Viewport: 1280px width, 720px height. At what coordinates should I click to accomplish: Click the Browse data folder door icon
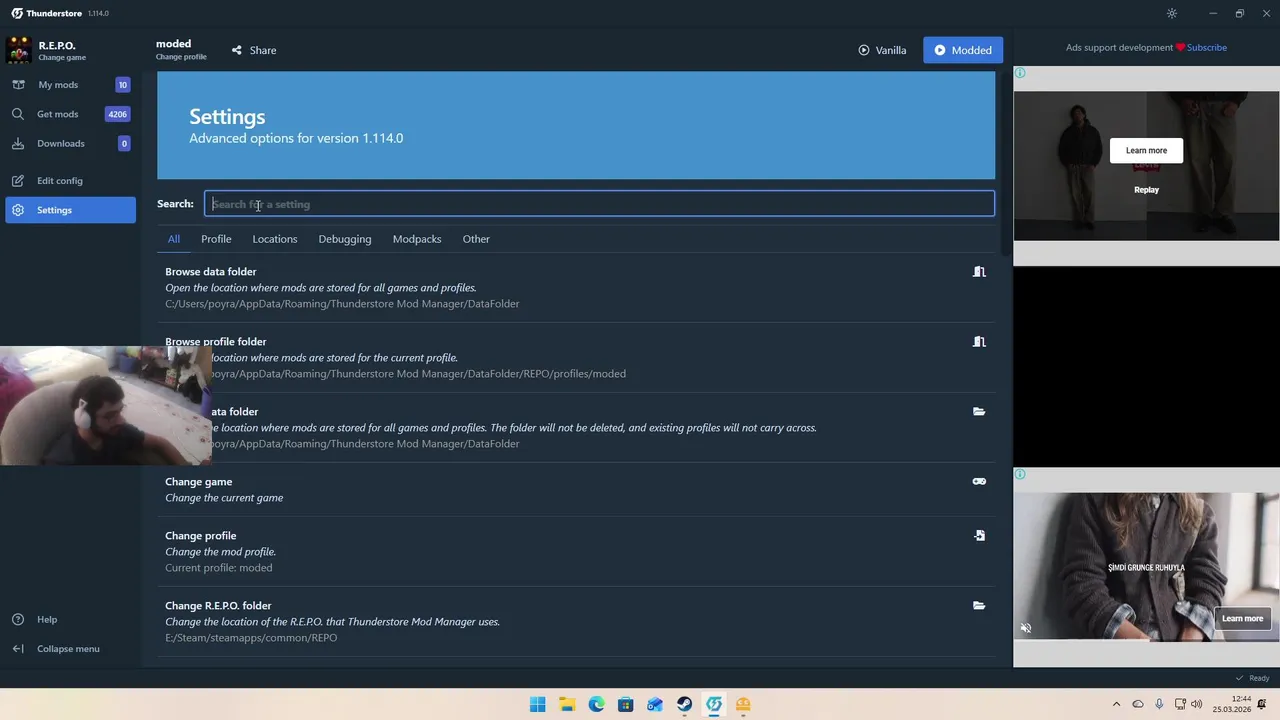click(x=979, y=272)
